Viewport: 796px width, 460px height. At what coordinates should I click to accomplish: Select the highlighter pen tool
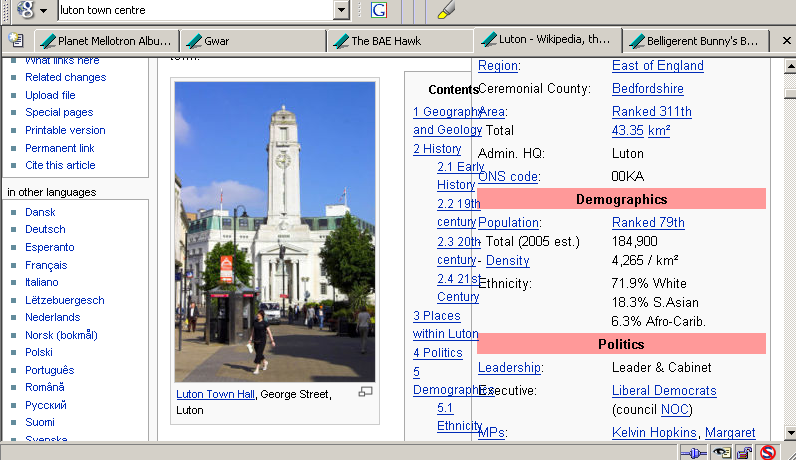[446, 10]
